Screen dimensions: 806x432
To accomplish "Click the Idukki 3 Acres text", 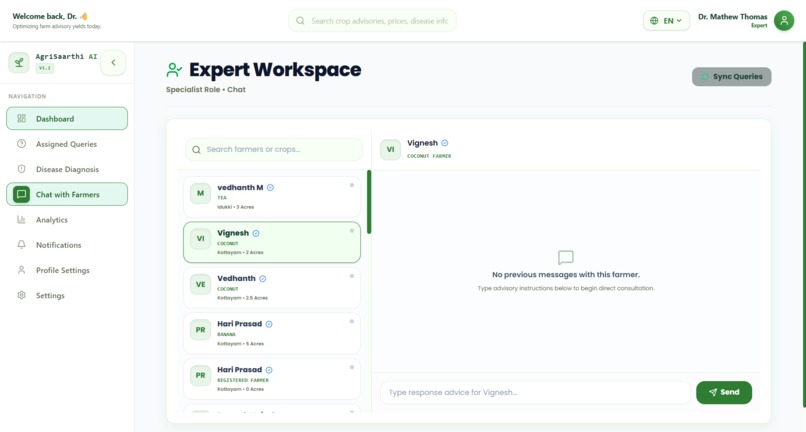I will pyautogui.click(x=235, y=207).
